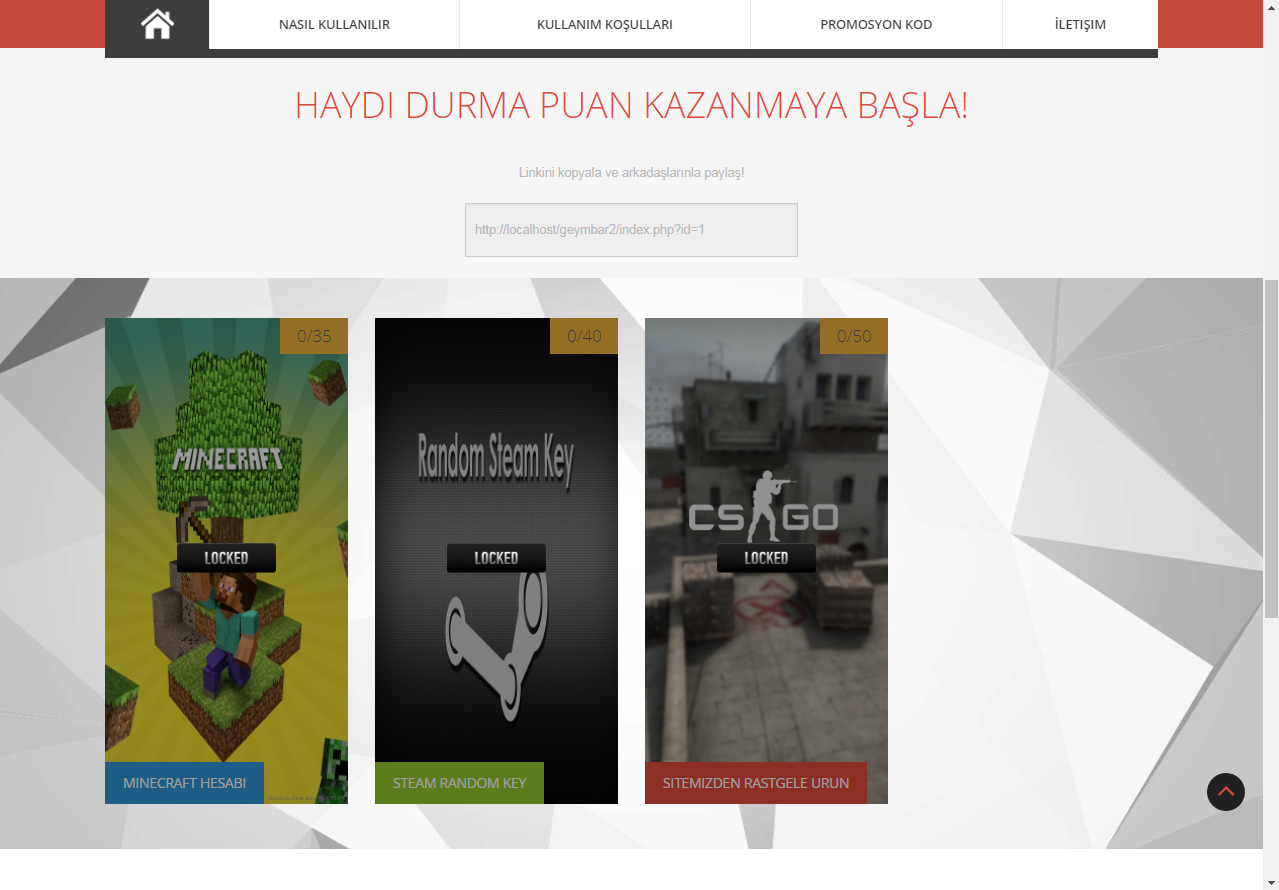Go to the home page icon
This screenshot has width=1279, height=890.
coord(157,24)
